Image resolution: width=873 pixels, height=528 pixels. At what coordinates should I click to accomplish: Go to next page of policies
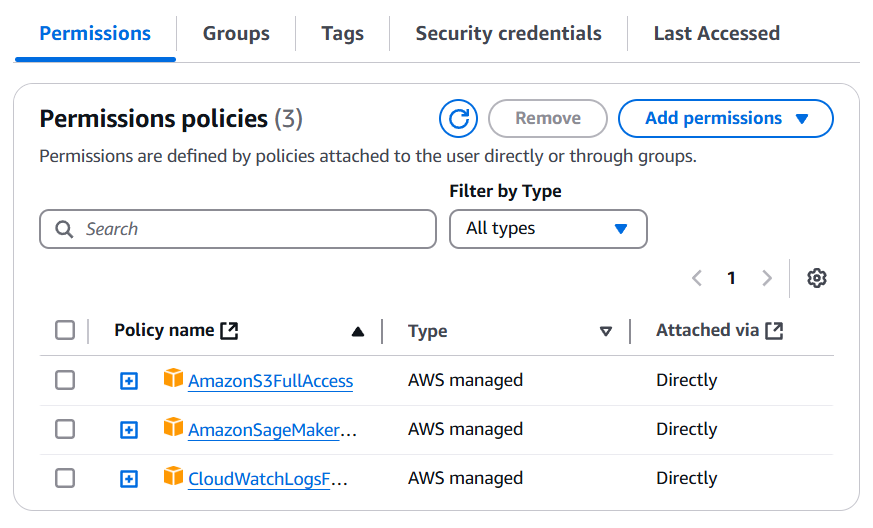pyautogui.click(x=767, y=278)
